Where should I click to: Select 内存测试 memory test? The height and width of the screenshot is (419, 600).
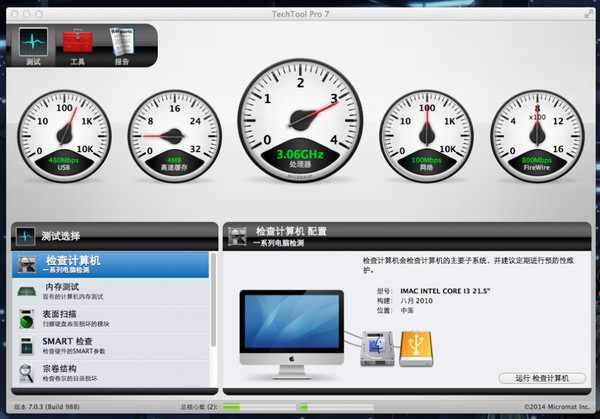pos(110,292)
